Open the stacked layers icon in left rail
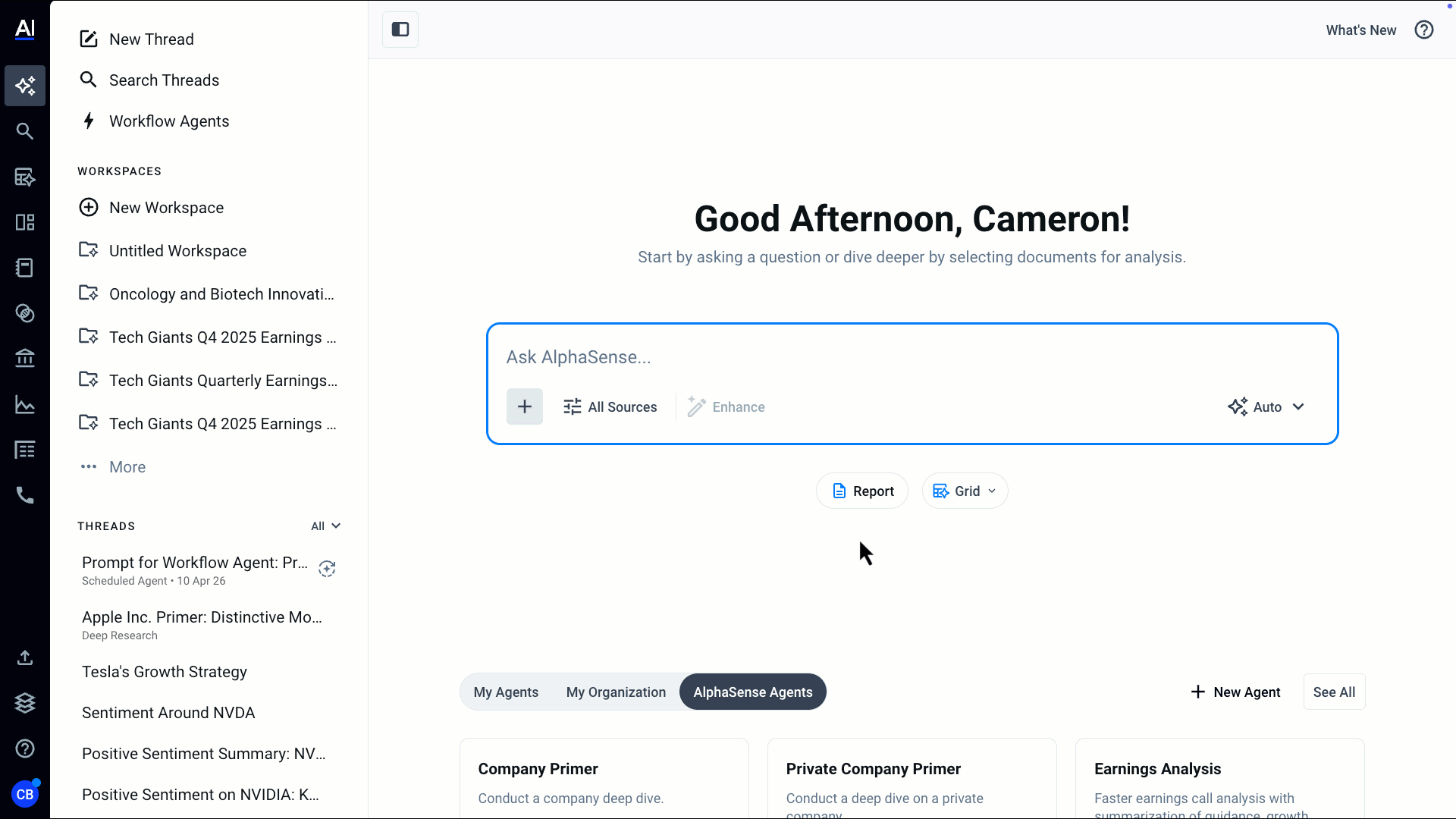This screenshot has width=1456, height=819. point(25,703)
